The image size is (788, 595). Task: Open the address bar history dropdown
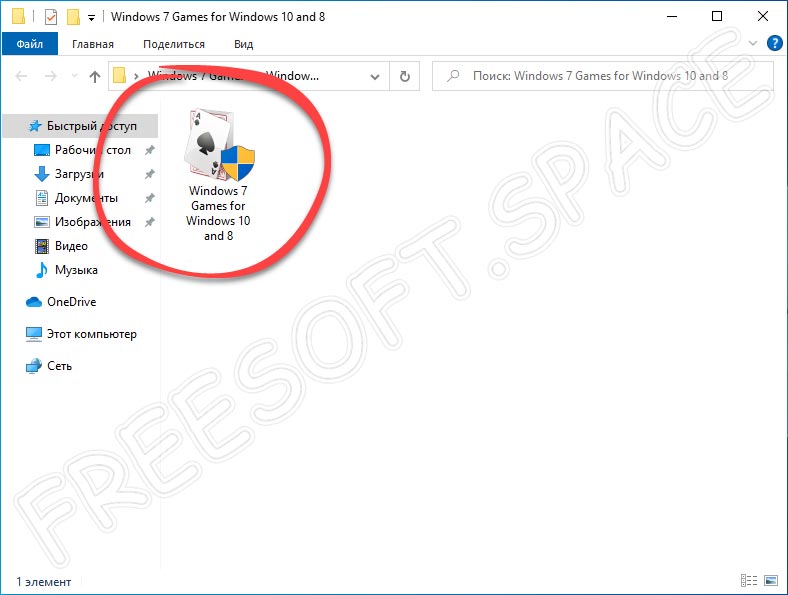point(375,76)
